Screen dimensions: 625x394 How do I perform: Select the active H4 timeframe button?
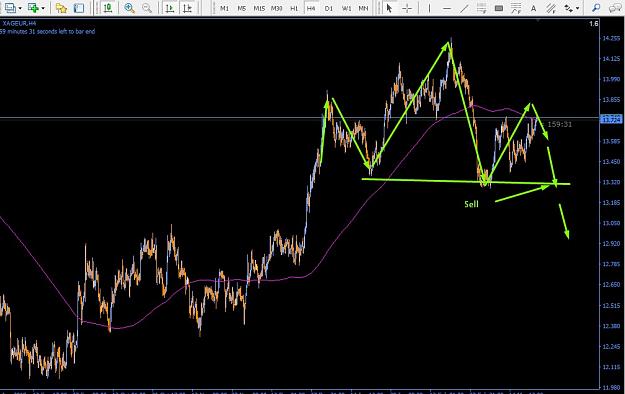[311, 8]
